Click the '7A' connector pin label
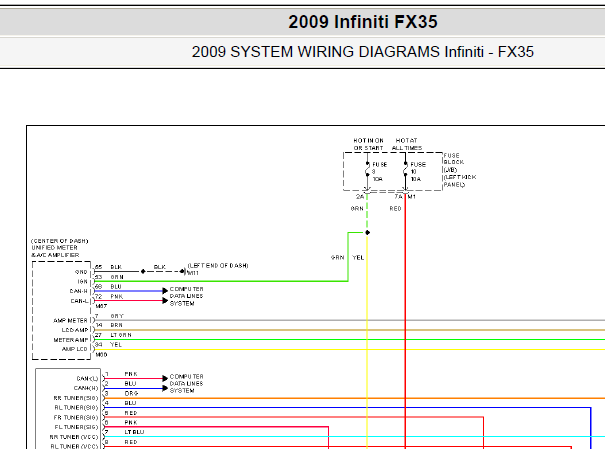The height and width of the screenshot is (449, 605). pyautogui.click(x=398, y=197)
